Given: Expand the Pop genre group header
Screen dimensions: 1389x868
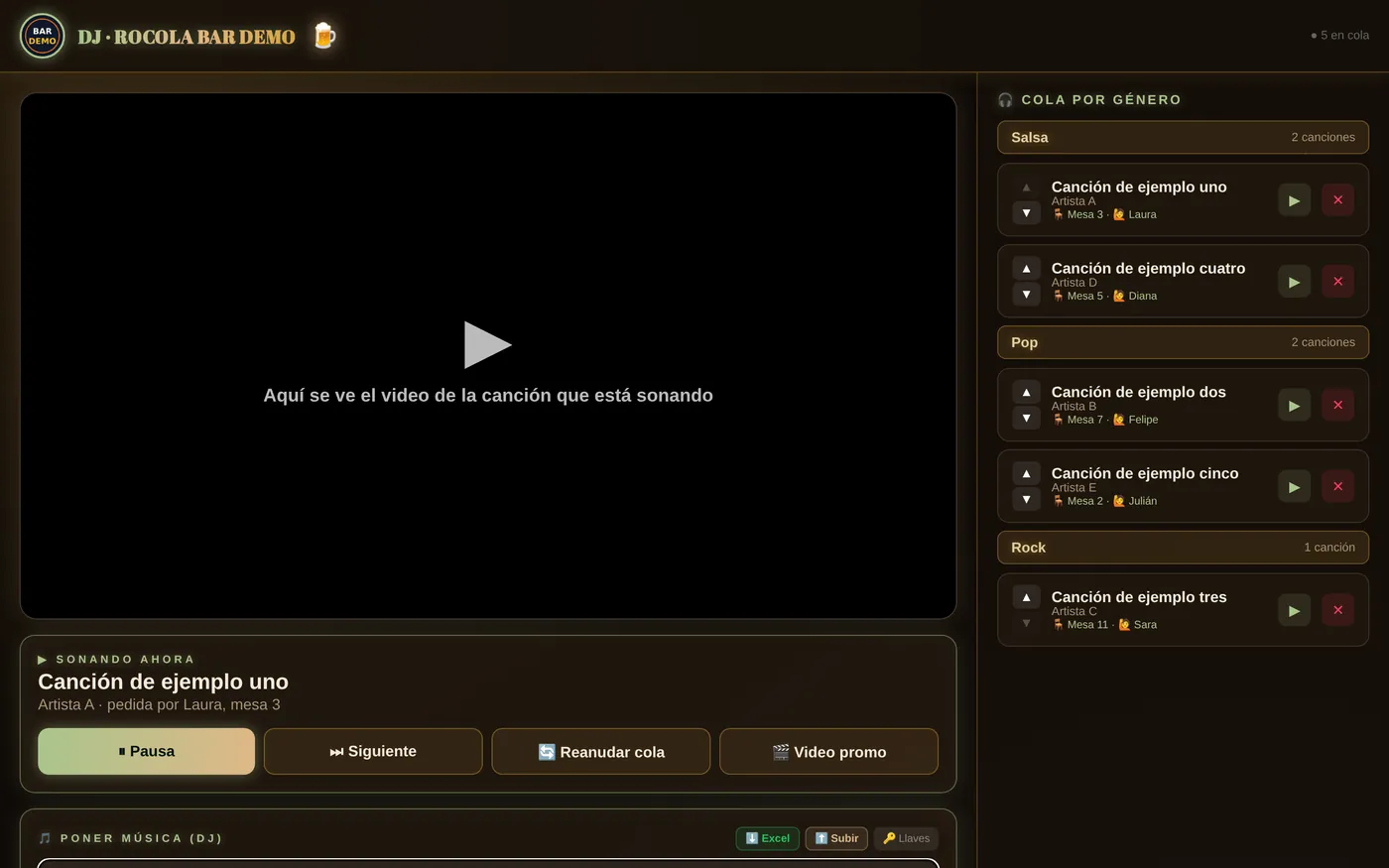Looking at the screenshot, I should 1183,342.
